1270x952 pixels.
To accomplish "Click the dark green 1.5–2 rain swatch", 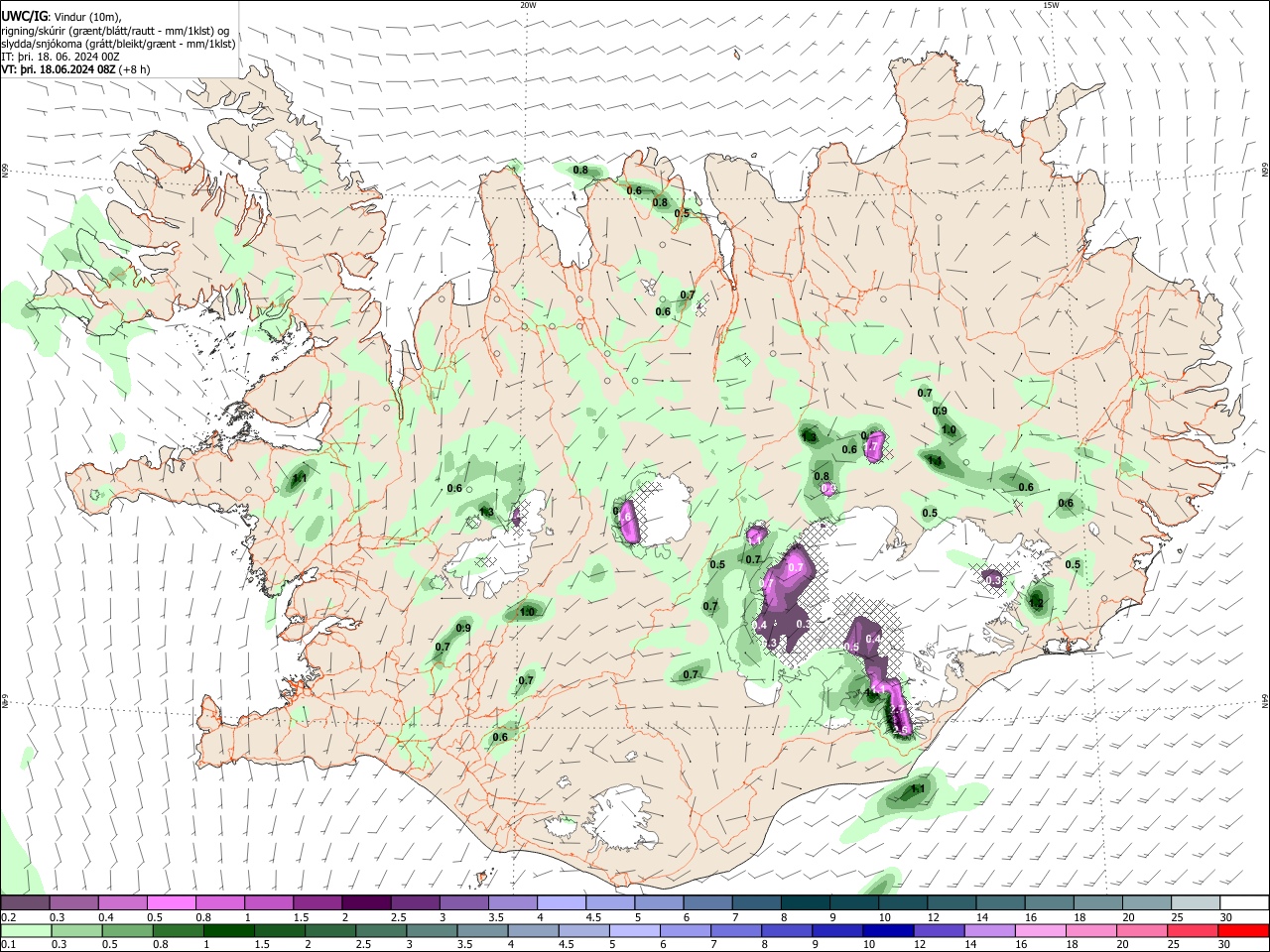I will tap(279, 930).
